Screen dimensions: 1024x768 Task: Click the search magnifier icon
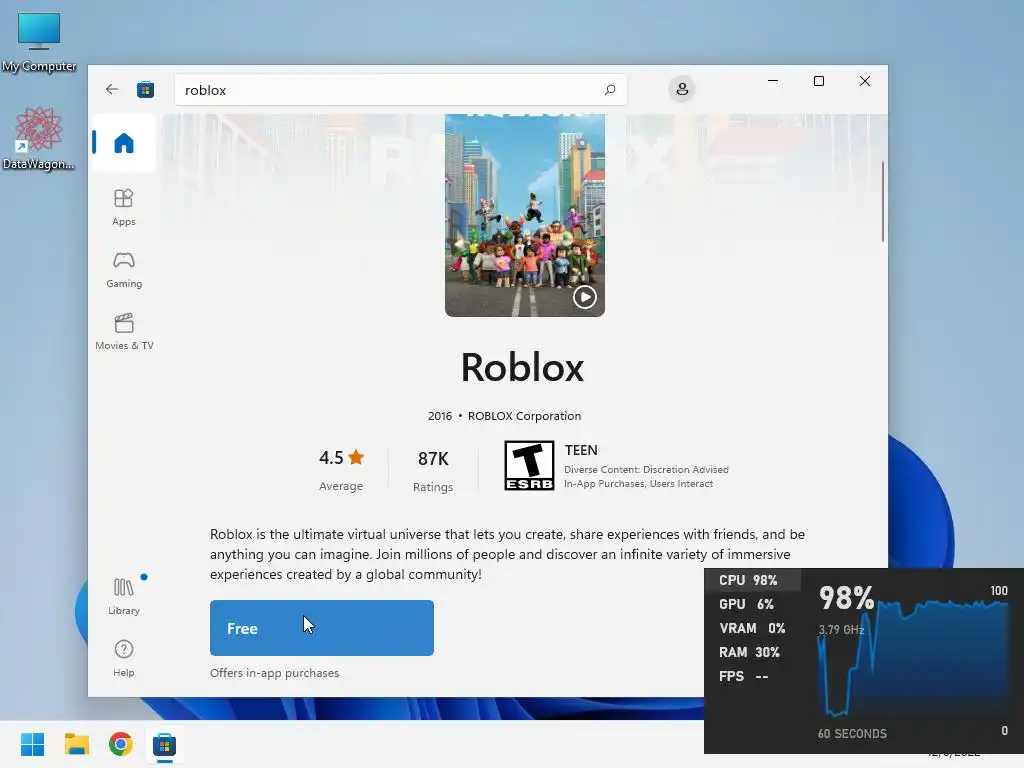click(610, 89)
